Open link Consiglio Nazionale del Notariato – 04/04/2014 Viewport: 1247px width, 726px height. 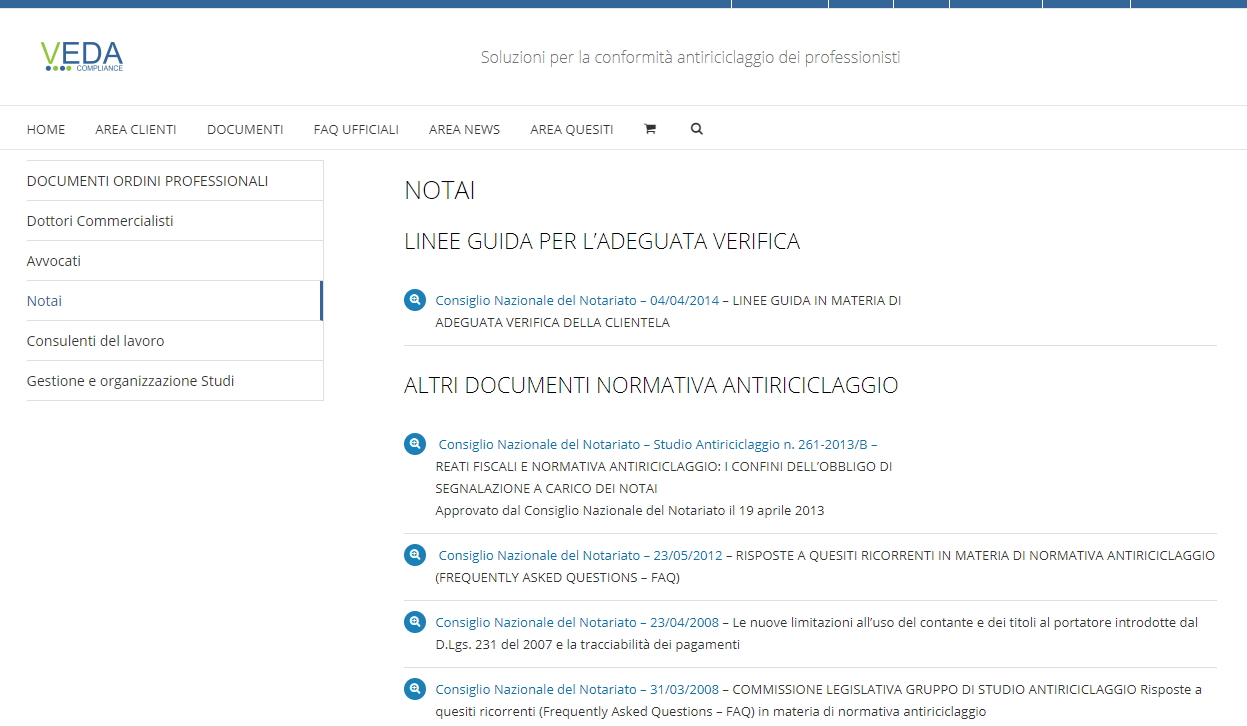pos(577,300)
